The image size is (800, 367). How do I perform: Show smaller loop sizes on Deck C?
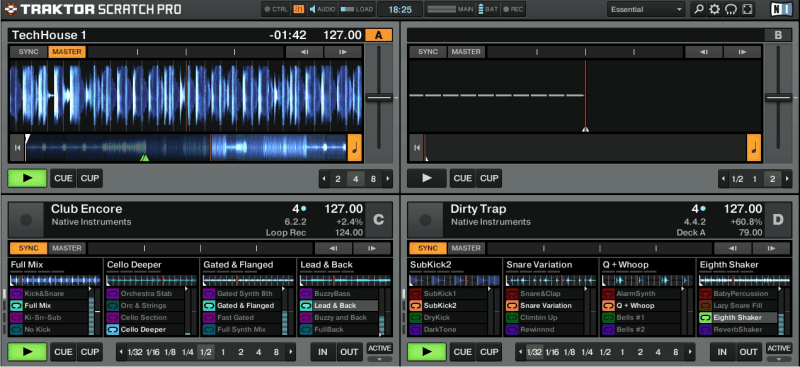click(121, 352)
